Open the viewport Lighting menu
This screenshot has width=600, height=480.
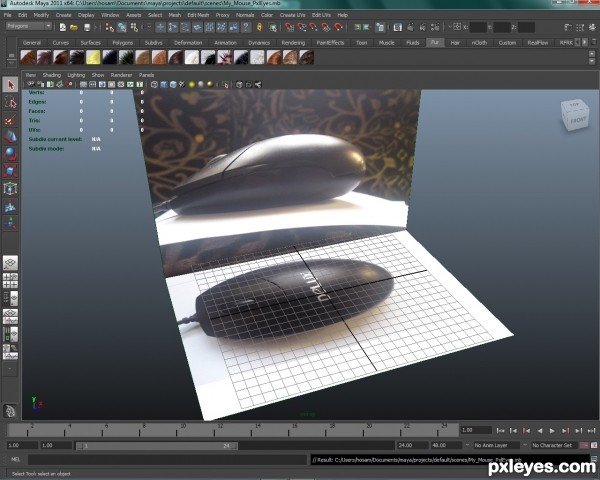tap(76, 75)
